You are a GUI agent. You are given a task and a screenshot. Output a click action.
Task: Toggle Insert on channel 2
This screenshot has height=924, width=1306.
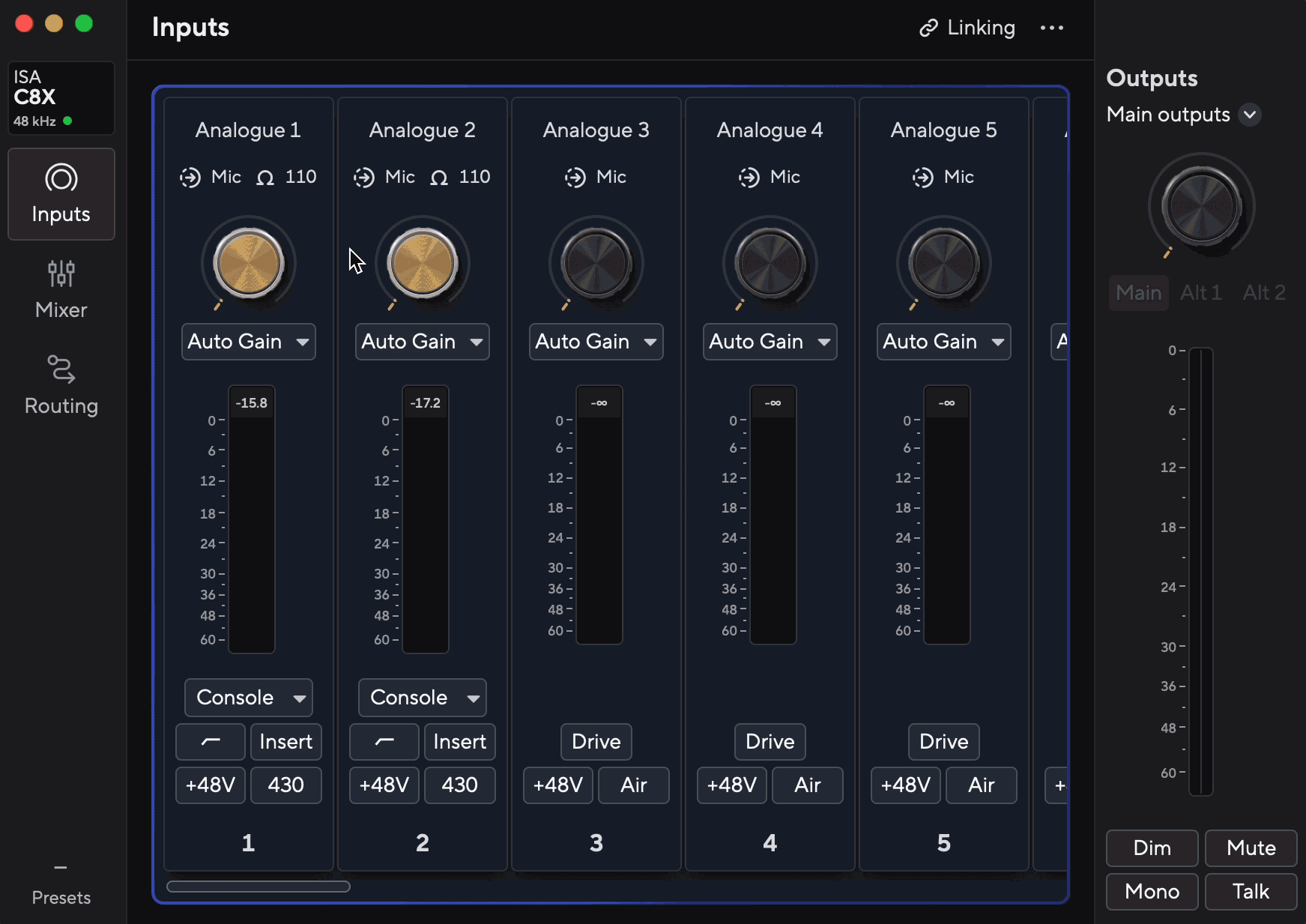460,742
